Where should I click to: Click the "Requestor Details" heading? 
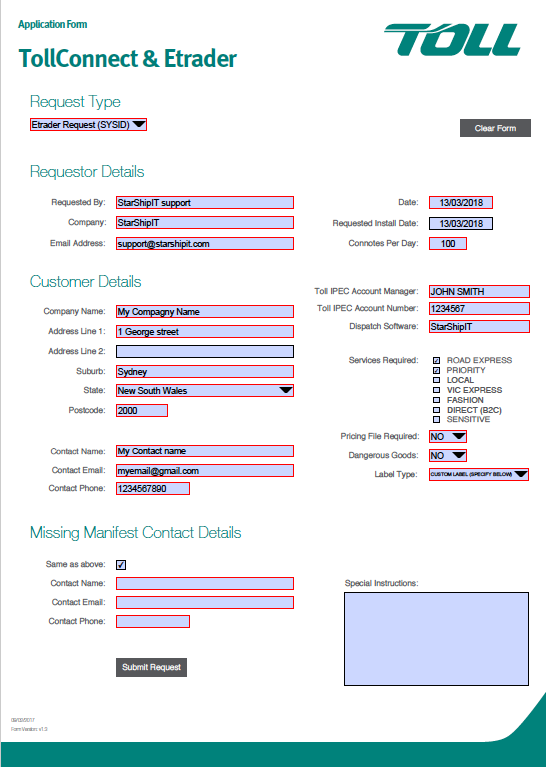point(87,172)
